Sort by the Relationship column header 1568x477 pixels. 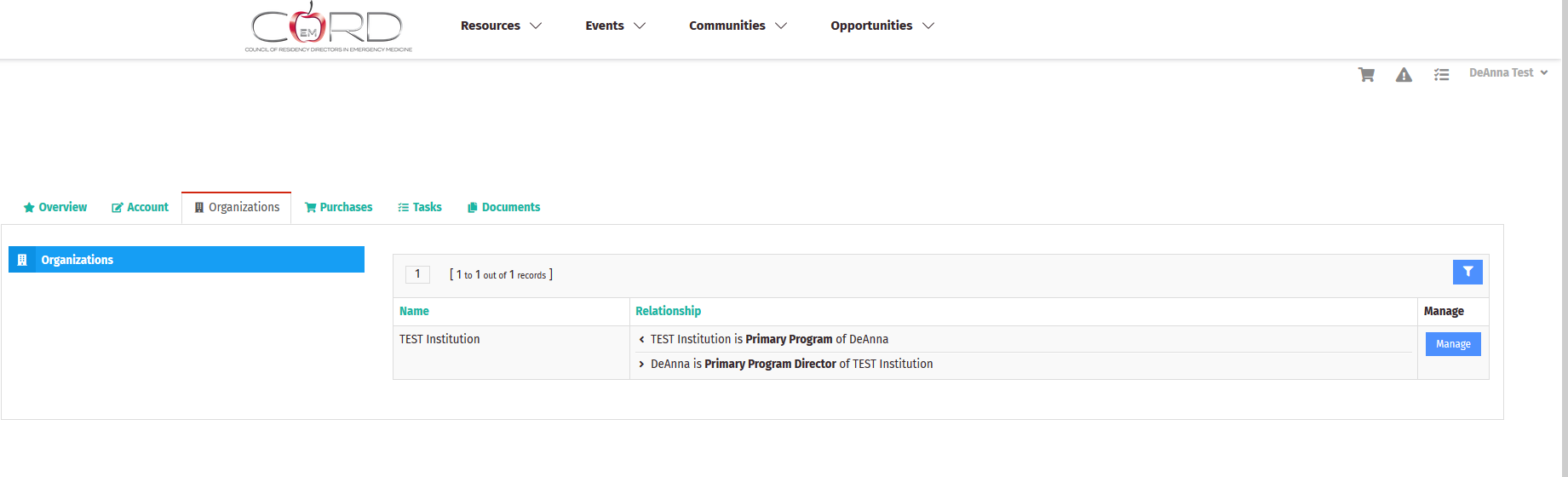coord(668,311)
